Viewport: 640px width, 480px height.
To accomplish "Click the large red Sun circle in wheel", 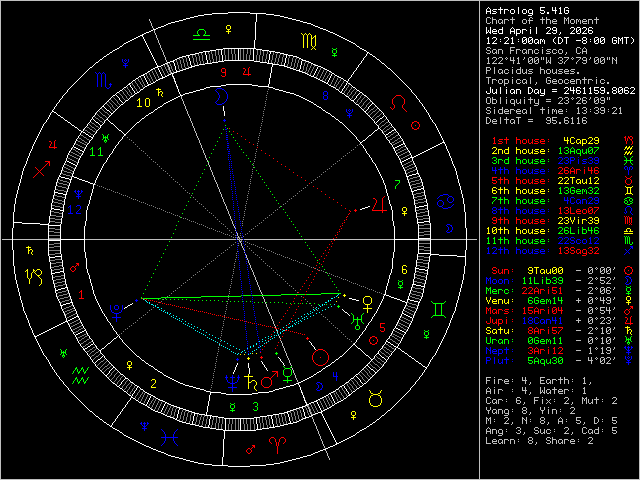I will [x=320, y=358].
